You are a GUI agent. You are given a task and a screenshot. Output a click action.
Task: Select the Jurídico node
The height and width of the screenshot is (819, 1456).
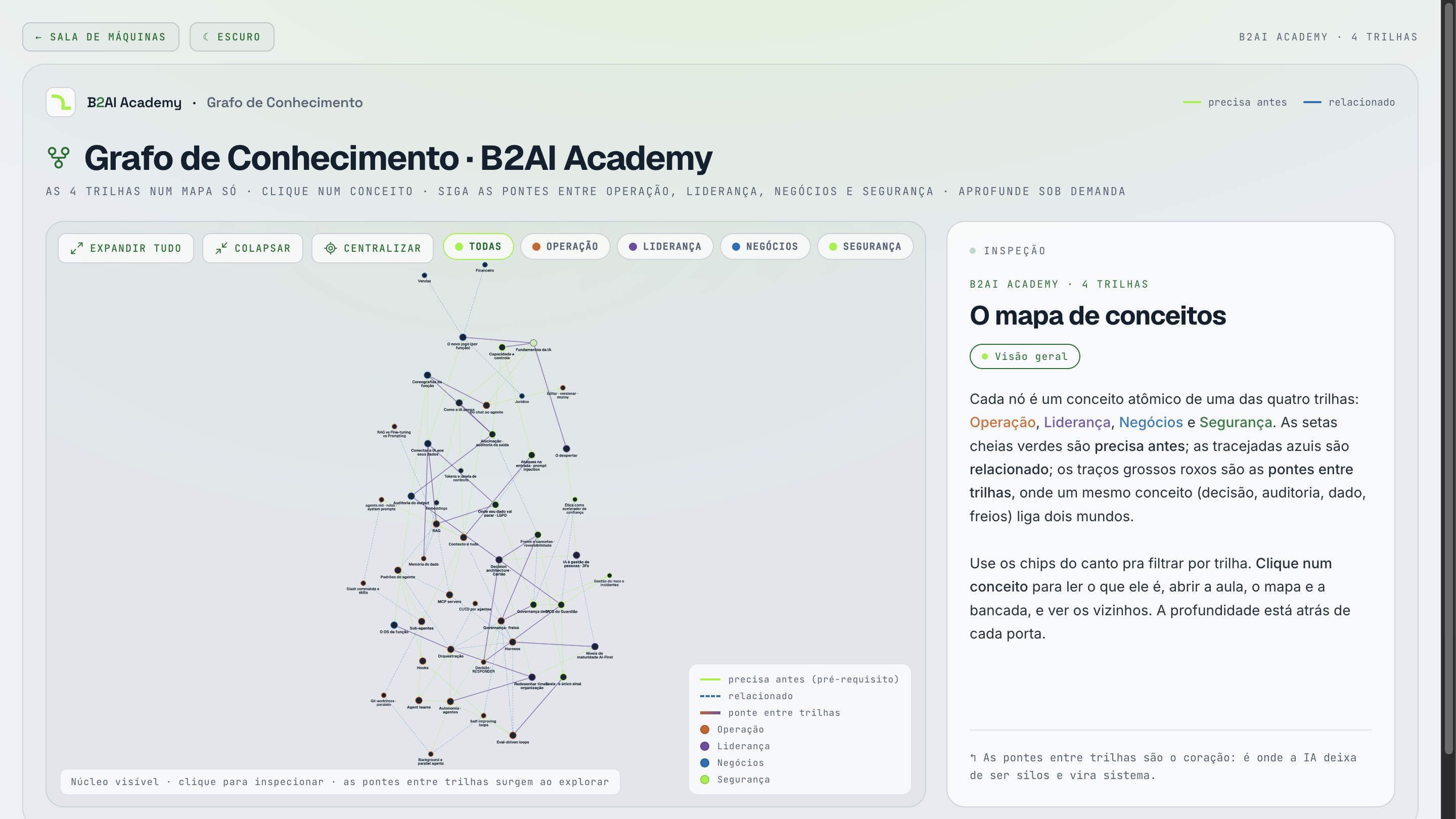(x=522, y=396)
